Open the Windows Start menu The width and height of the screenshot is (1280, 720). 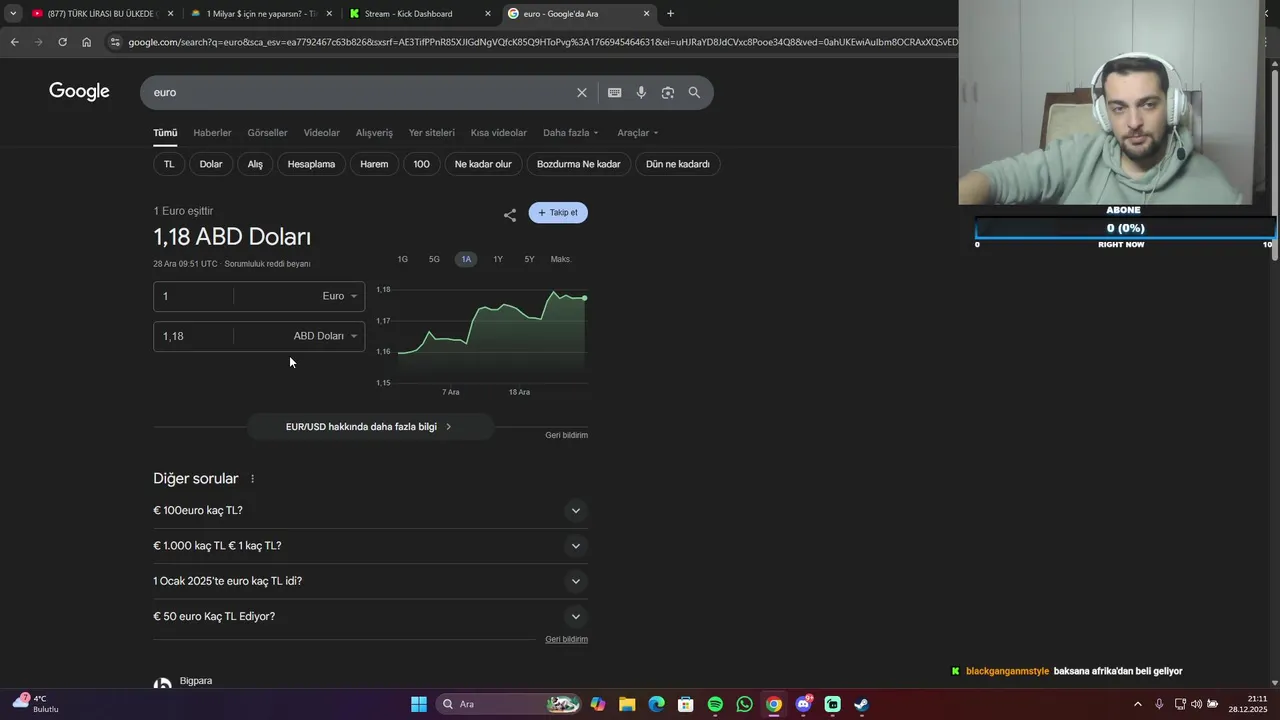coord(419,704)
